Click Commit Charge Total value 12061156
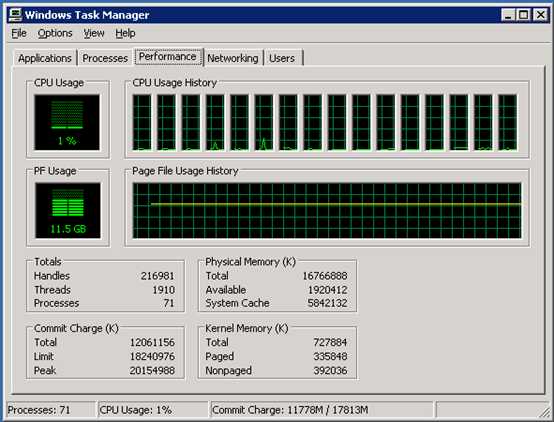Screen dimensions: 554x422 pyautogui.click(x=152, y=342)
